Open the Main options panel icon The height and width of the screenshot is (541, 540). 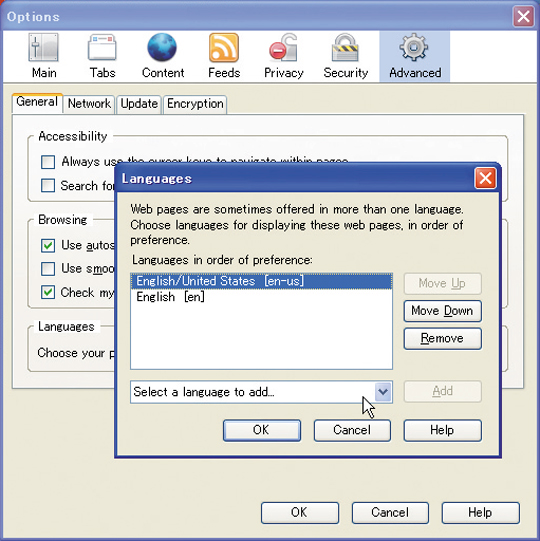coord(43,48)
